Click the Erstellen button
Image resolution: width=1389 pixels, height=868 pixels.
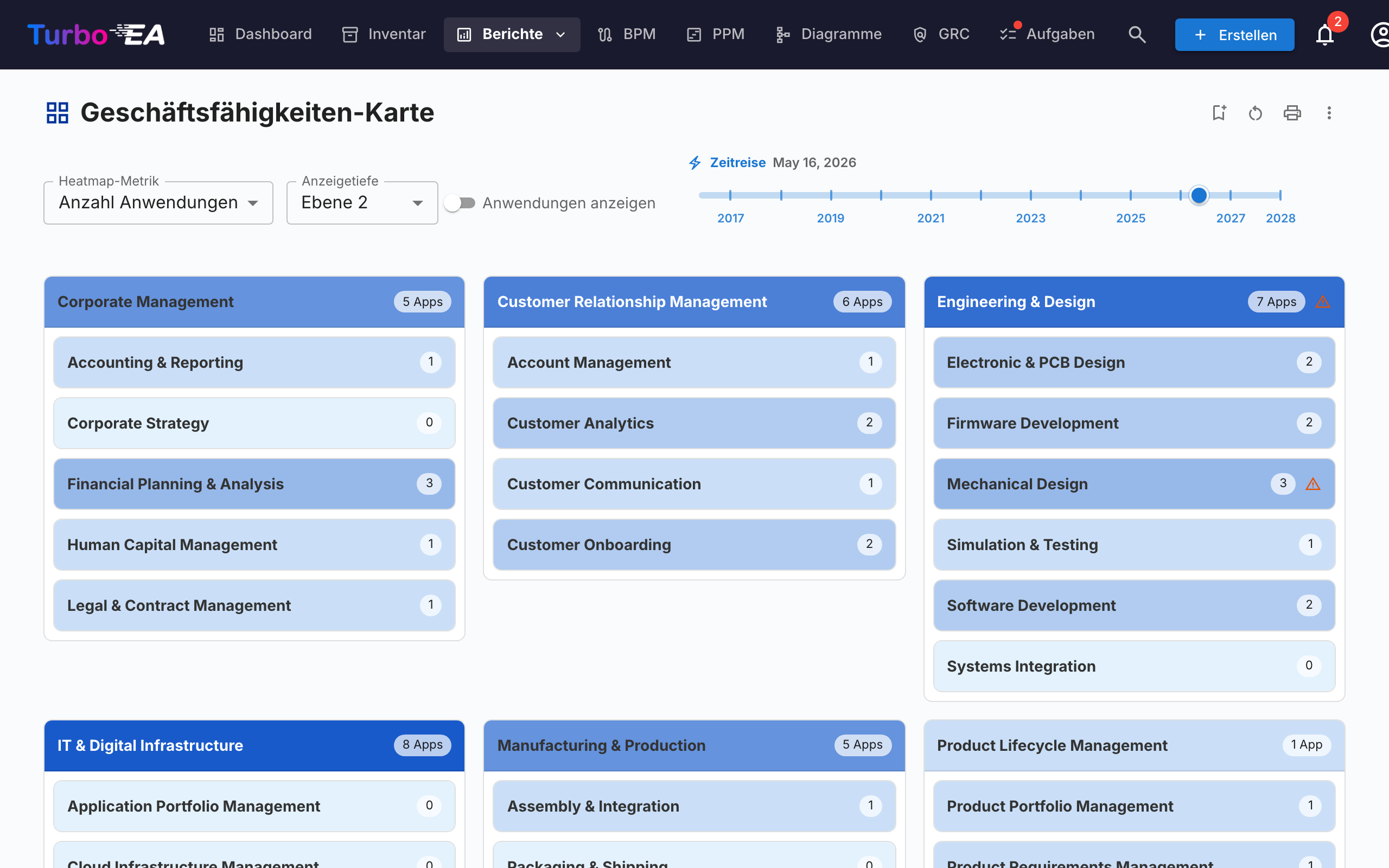(1234, 34)
